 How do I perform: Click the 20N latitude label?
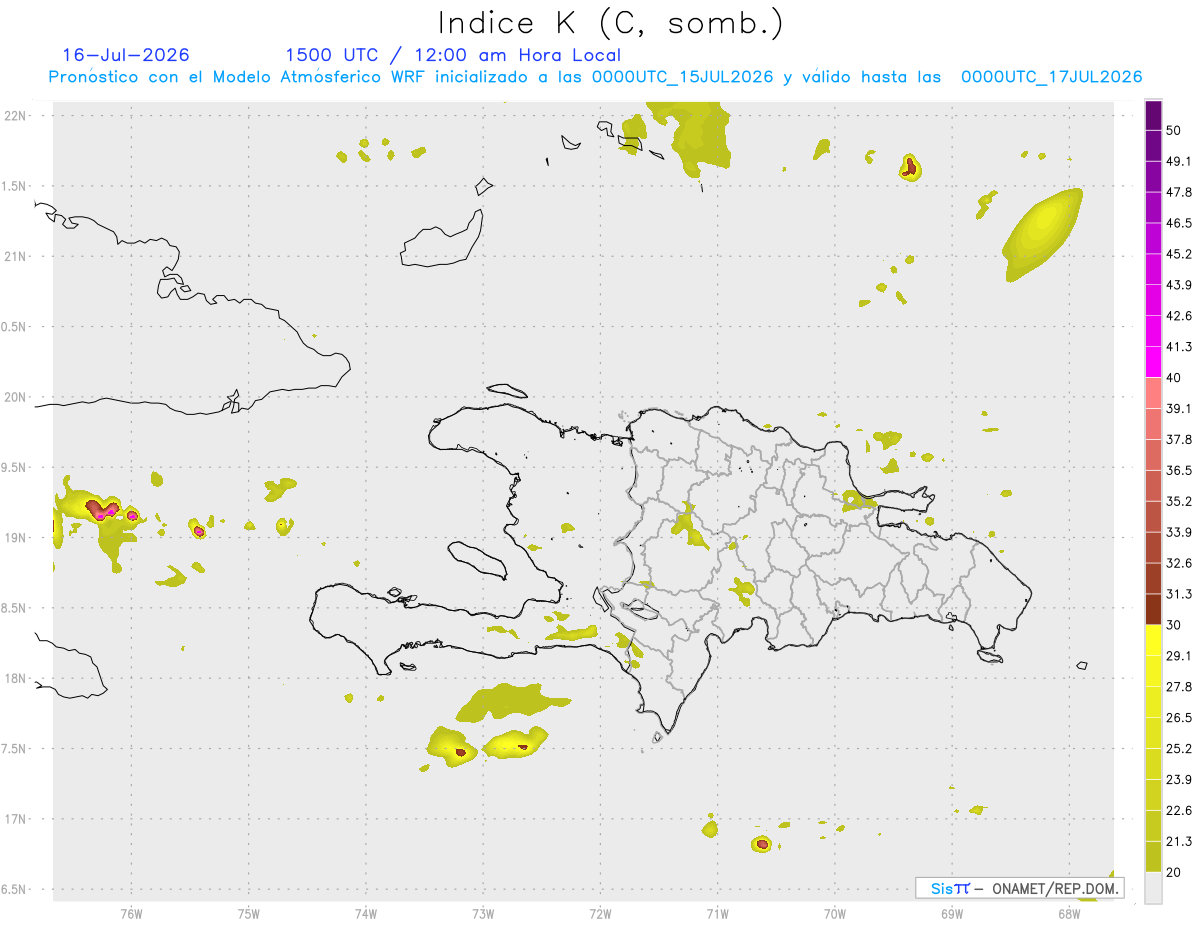pyautogui.click(x=16, y=397)
